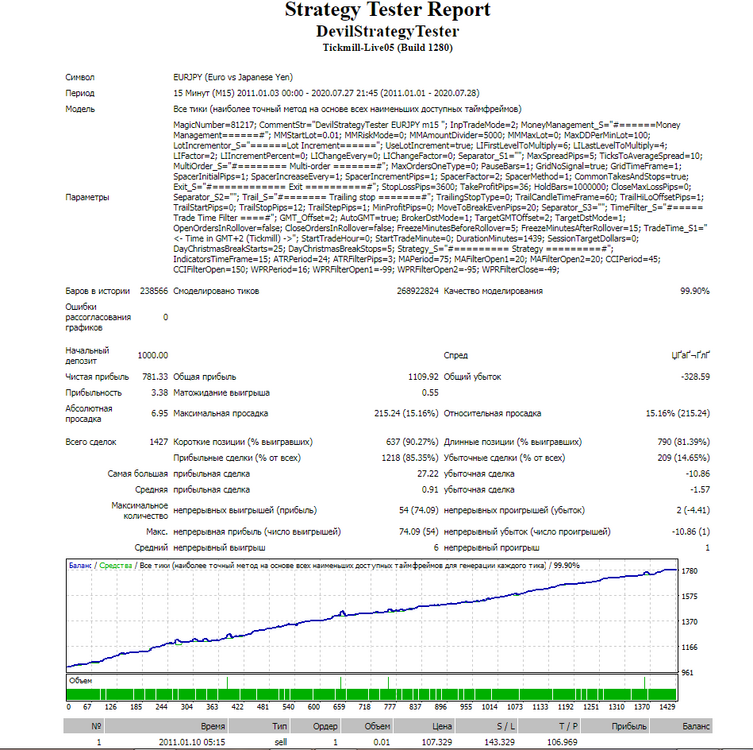Image resolution: width=753 pixels, height=750 pixels.
Task: Click the 1780 value on chart axis
Action: [x=690, y=571]
